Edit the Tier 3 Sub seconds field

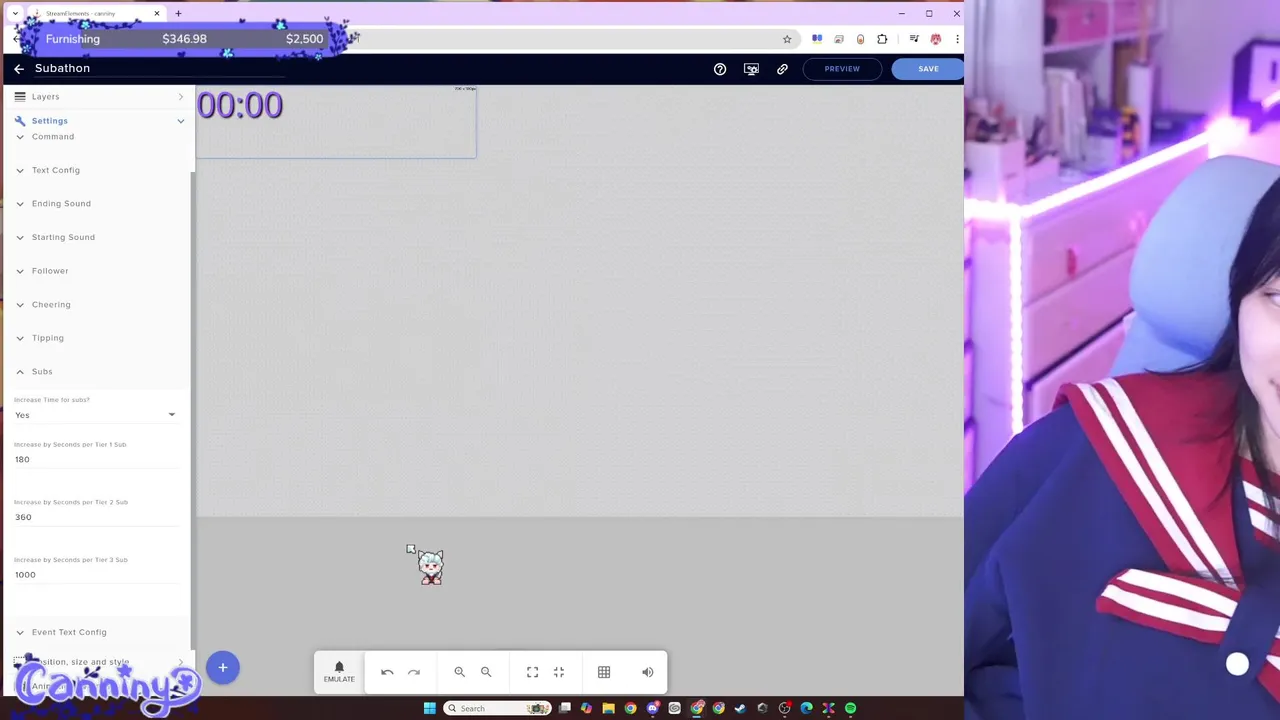coord(95,575)
